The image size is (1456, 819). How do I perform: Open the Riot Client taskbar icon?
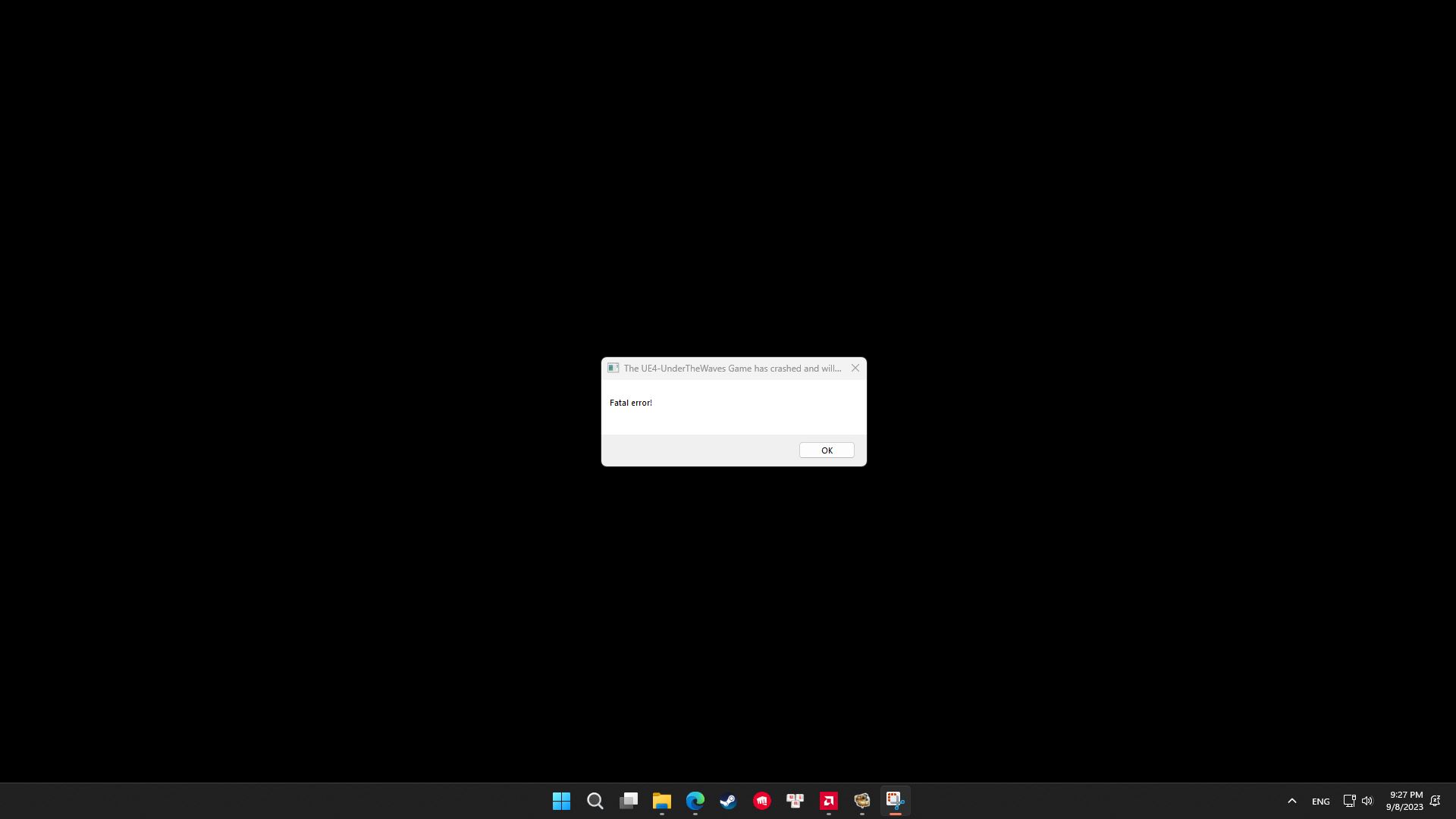point(762,801)
